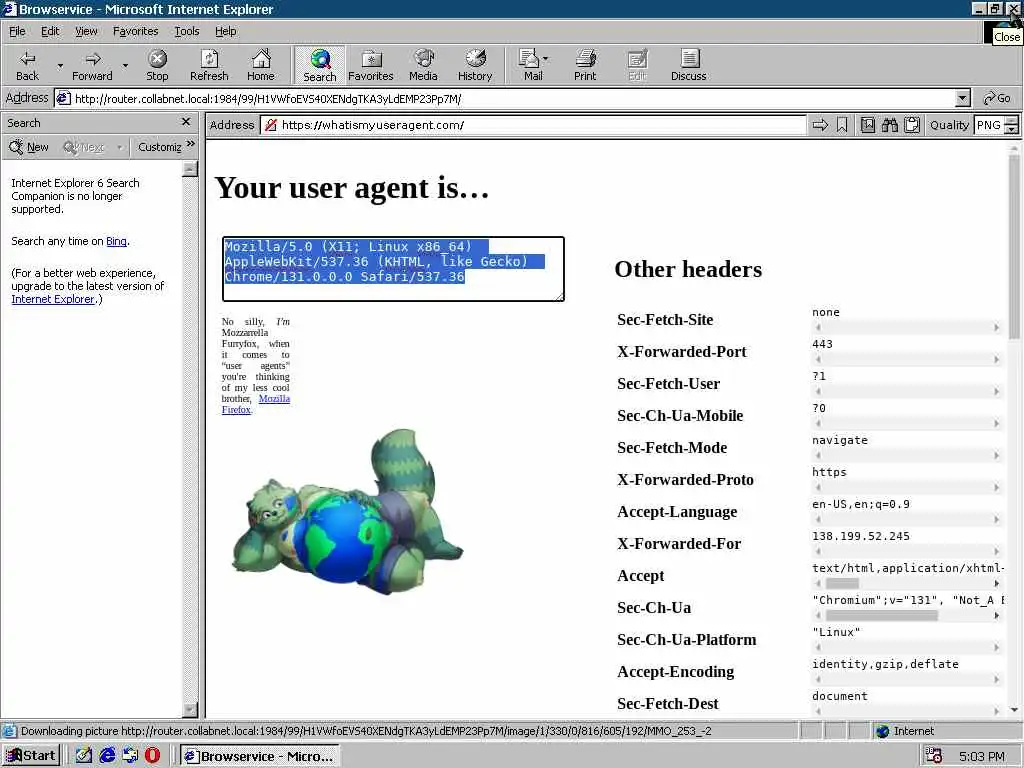Click the page vertical scrollbar thumb
The image size is (1024, 768).
click(x=1014, y=248)
